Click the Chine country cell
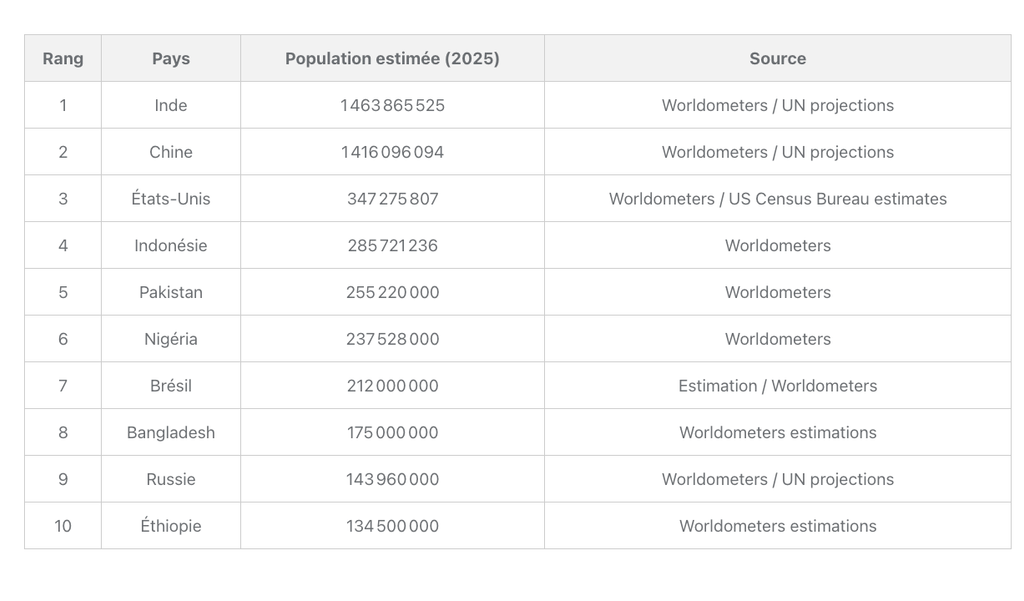The height and width of the screenshot is (601, 1024). 170,152
